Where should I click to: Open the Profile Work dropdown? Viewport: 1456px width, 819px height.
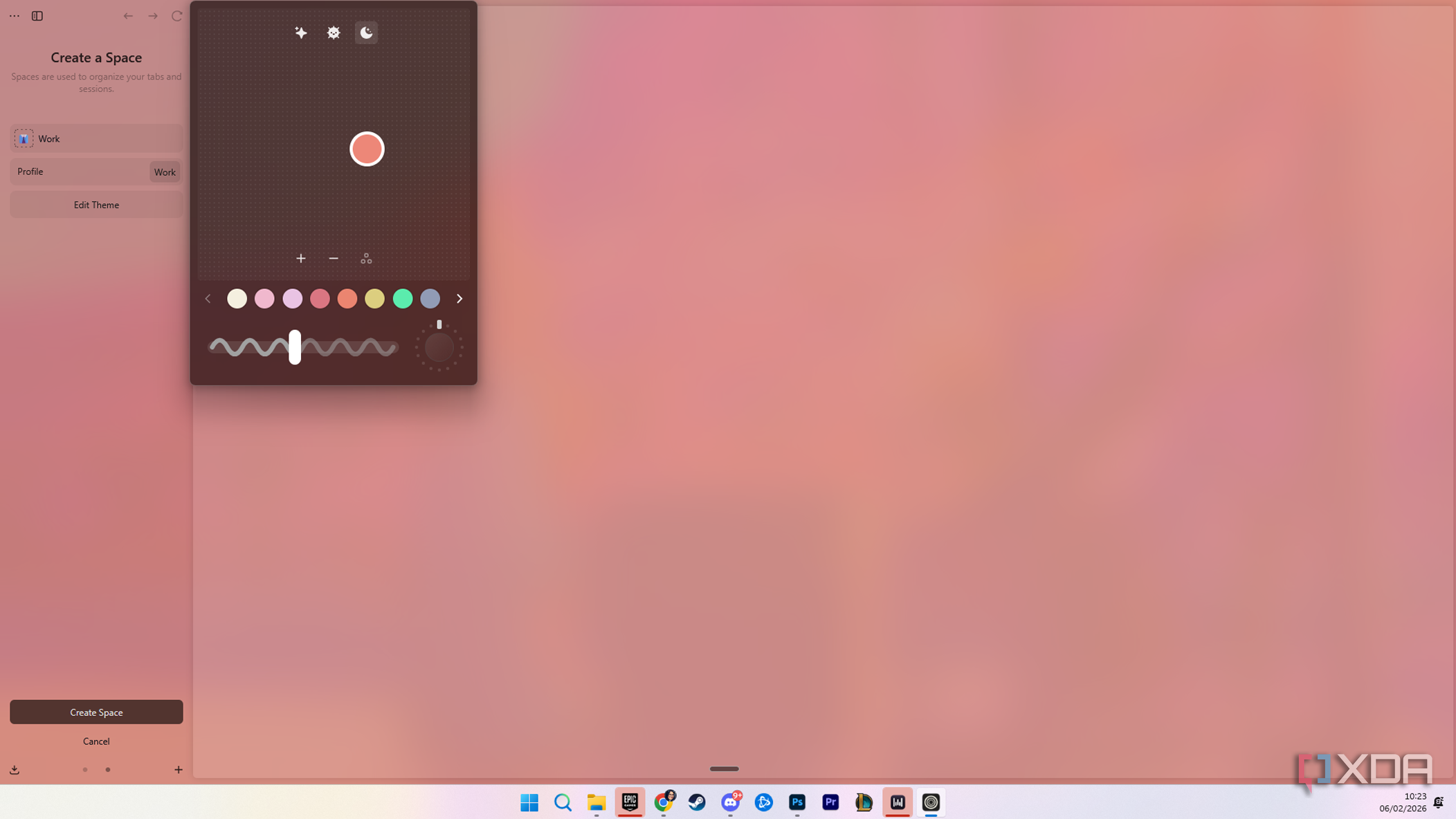click(165, 172)
